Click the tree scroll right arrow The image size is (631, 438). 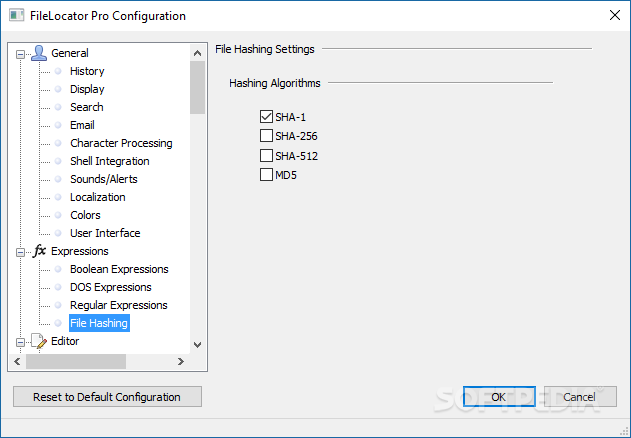click(x=181, y=362)
